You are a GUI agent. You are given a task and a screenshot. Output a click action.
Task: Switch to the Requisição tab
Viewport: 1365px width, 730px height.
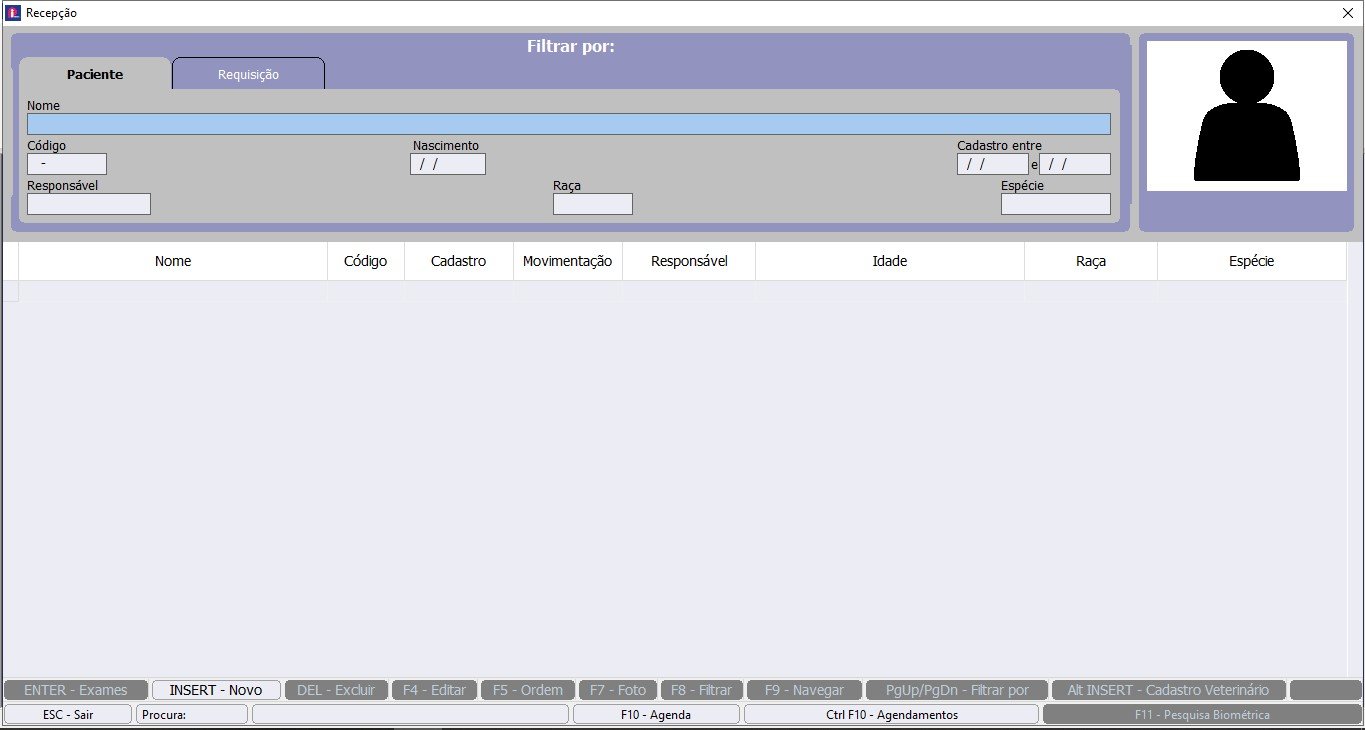coord(248,74)
